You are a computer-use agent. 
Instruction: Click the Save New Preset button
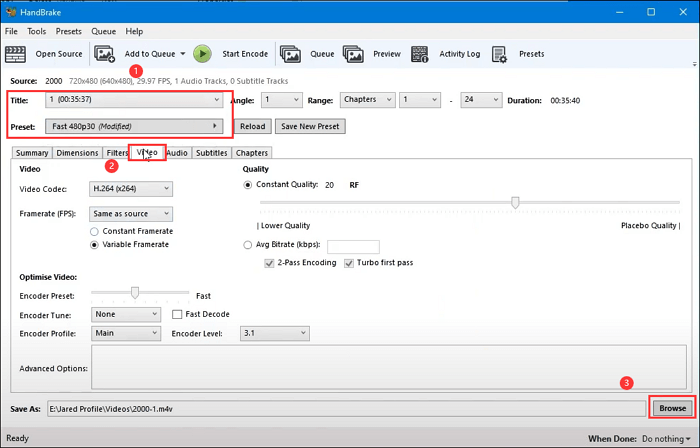pos(310,126)
